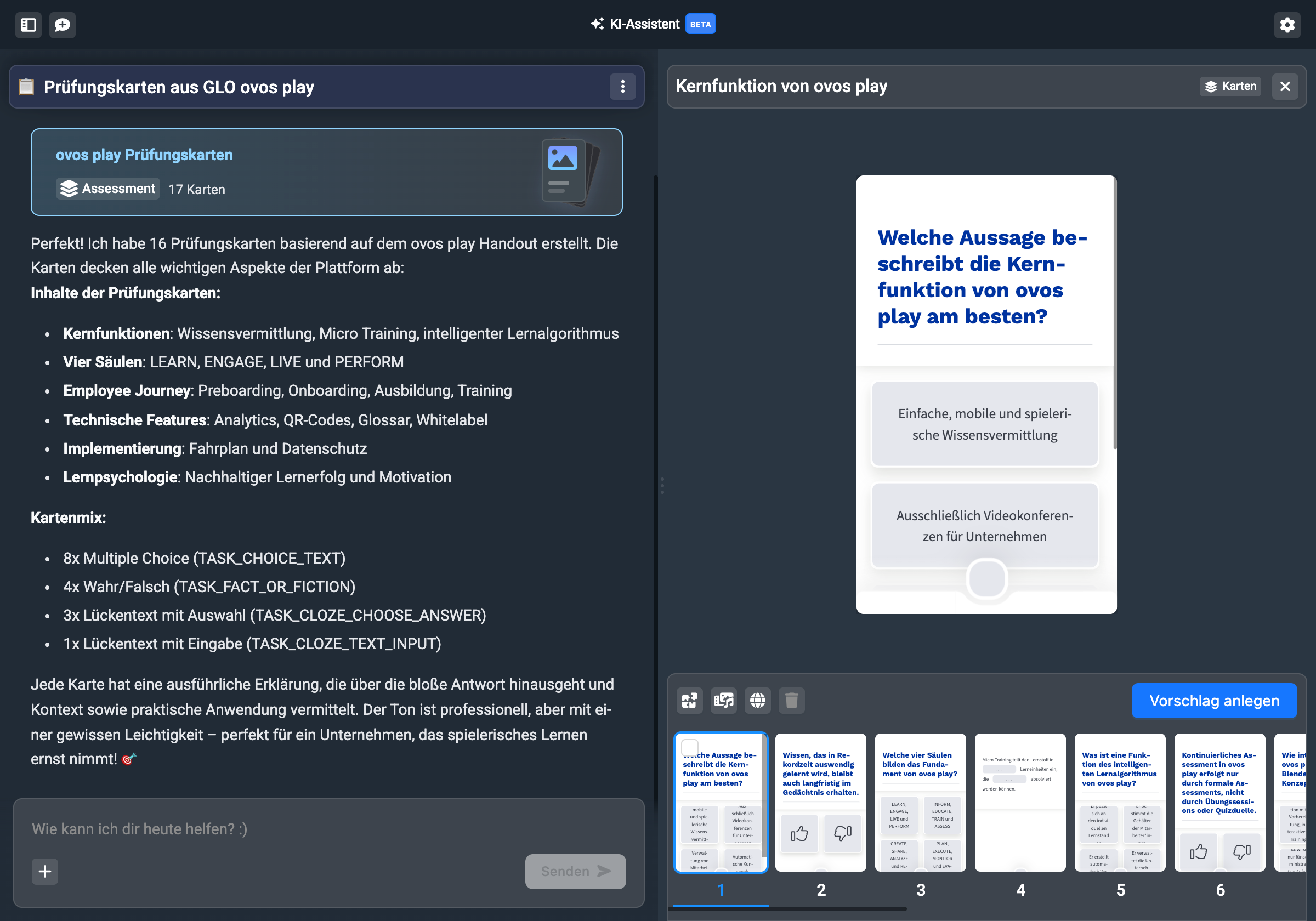Tick the checkbox on card thumbnail 1
This screenshot has height=921, width=1316.
pyautogui.click(x=689, y=747)
